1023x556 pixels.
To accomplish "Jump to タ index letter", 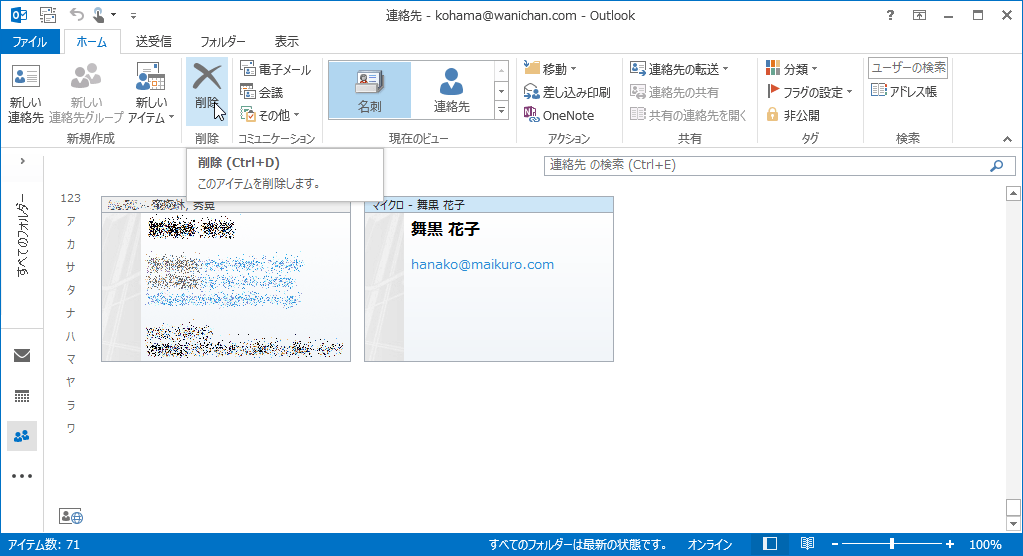I will click(70, 290).
